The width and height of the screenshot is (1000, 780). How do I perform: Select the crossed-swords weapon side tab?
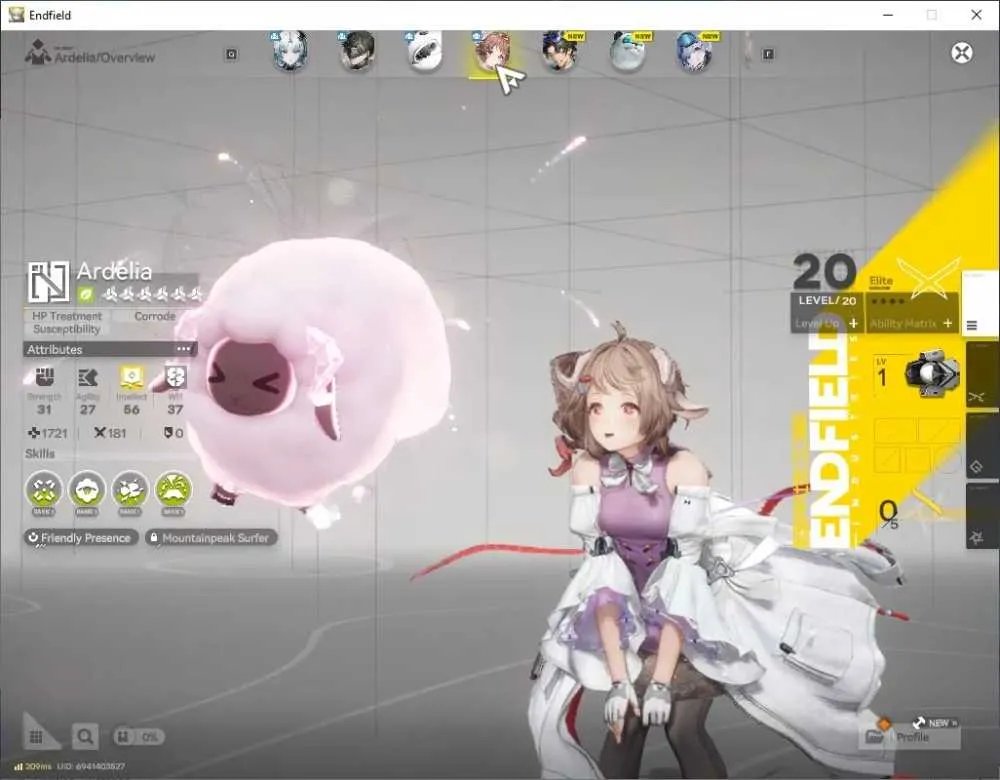pos(981,376)
